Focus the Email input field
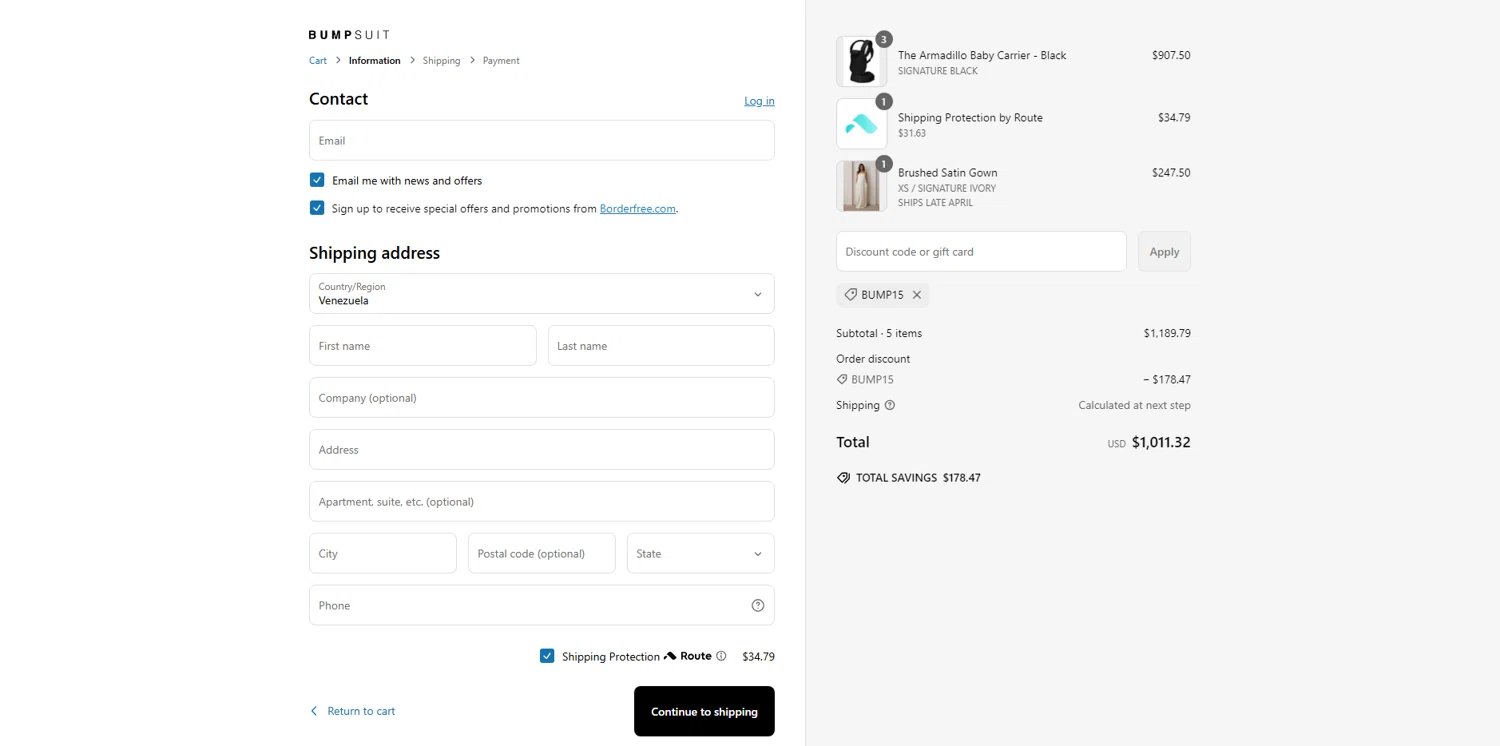 (542, 141)
